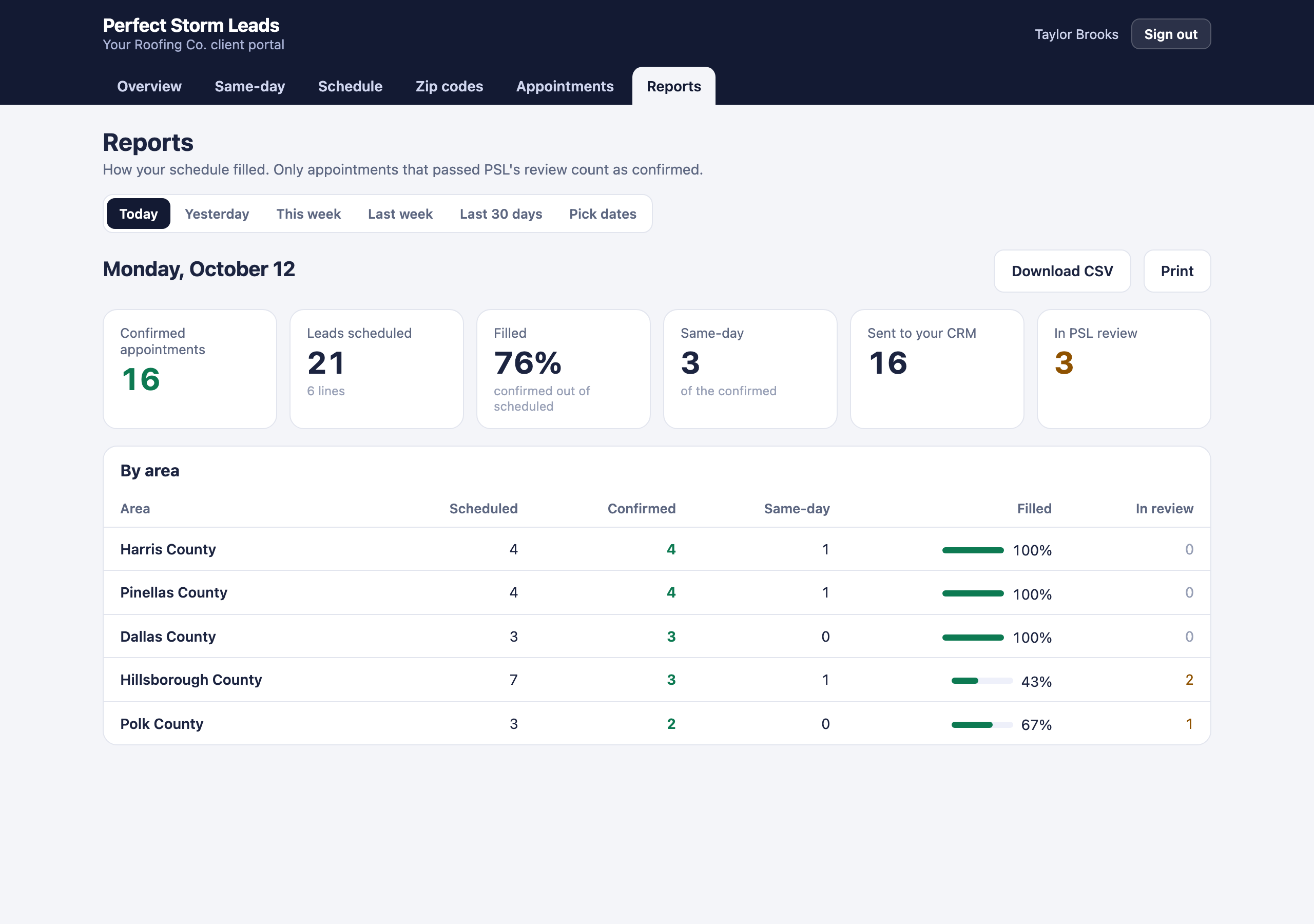The image size is (1314, 924).
Task: Click the Leads scheduled card
Action: (377, 369)
